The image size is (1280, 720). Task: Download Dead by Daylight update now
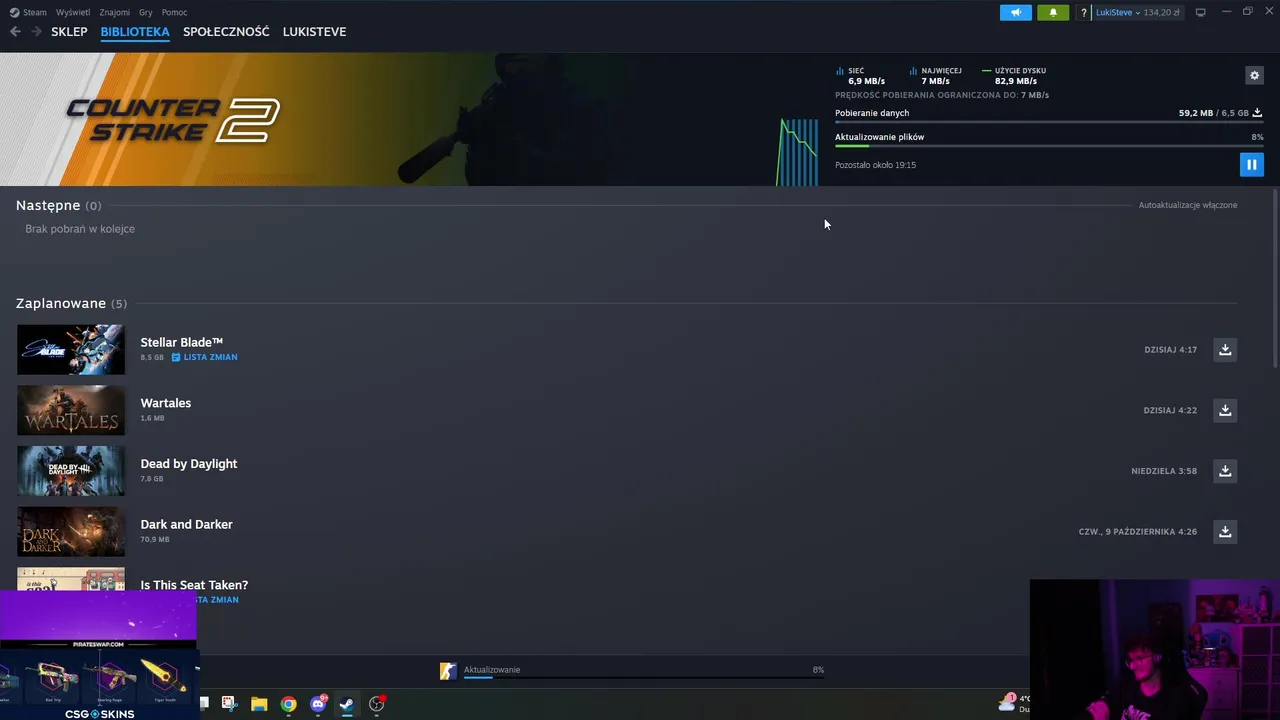pos(1225,471)
